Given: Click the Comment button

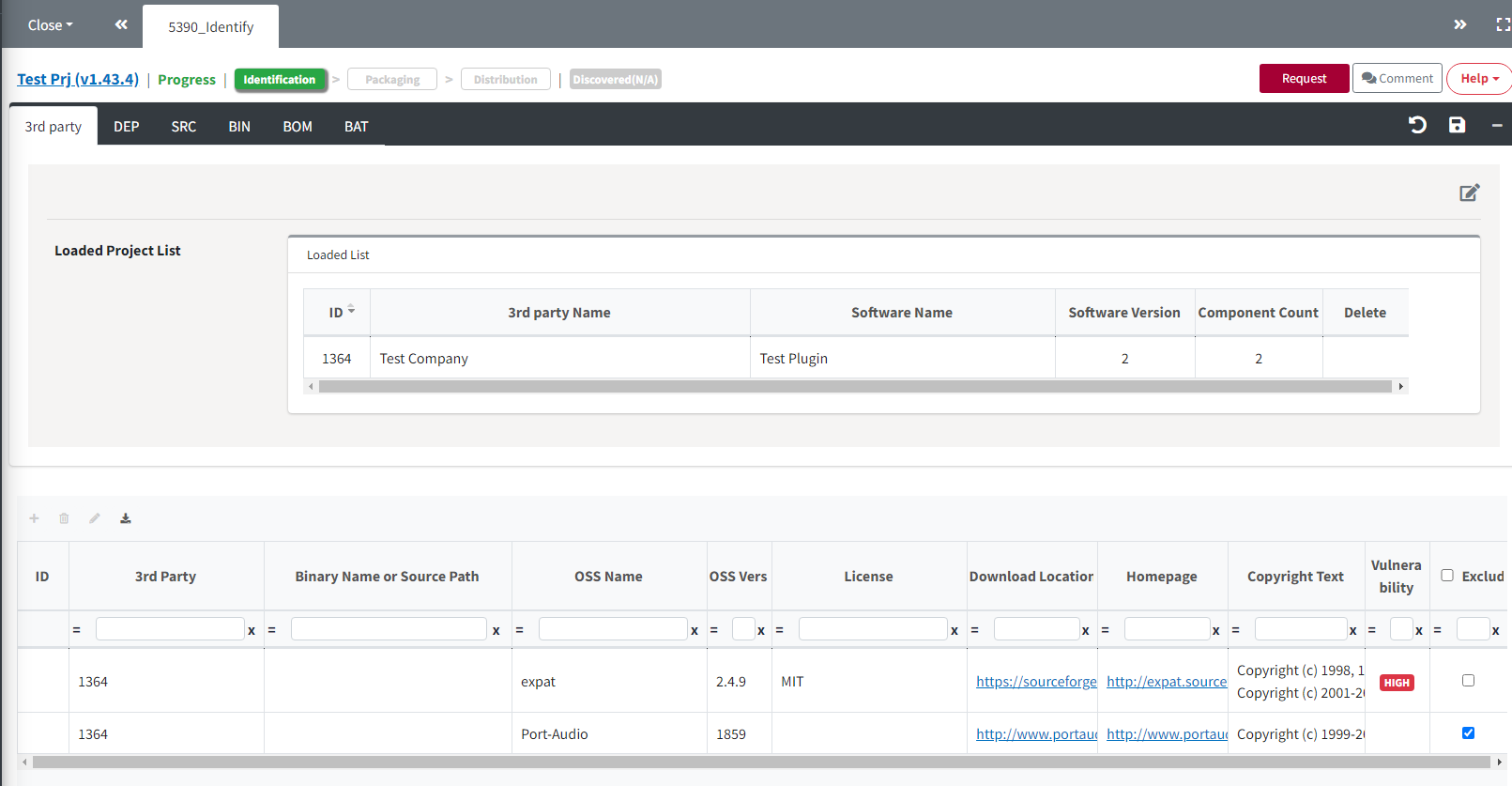Looking at the screenshot, I should pyautogui.click(x=1397, y=79).
